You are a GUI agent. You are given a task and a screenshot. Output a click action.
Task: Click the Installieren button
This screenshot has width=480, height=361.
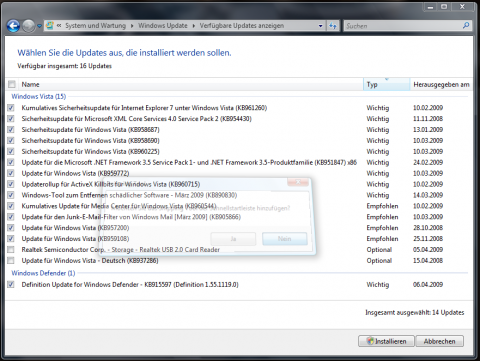click(386, 341)
